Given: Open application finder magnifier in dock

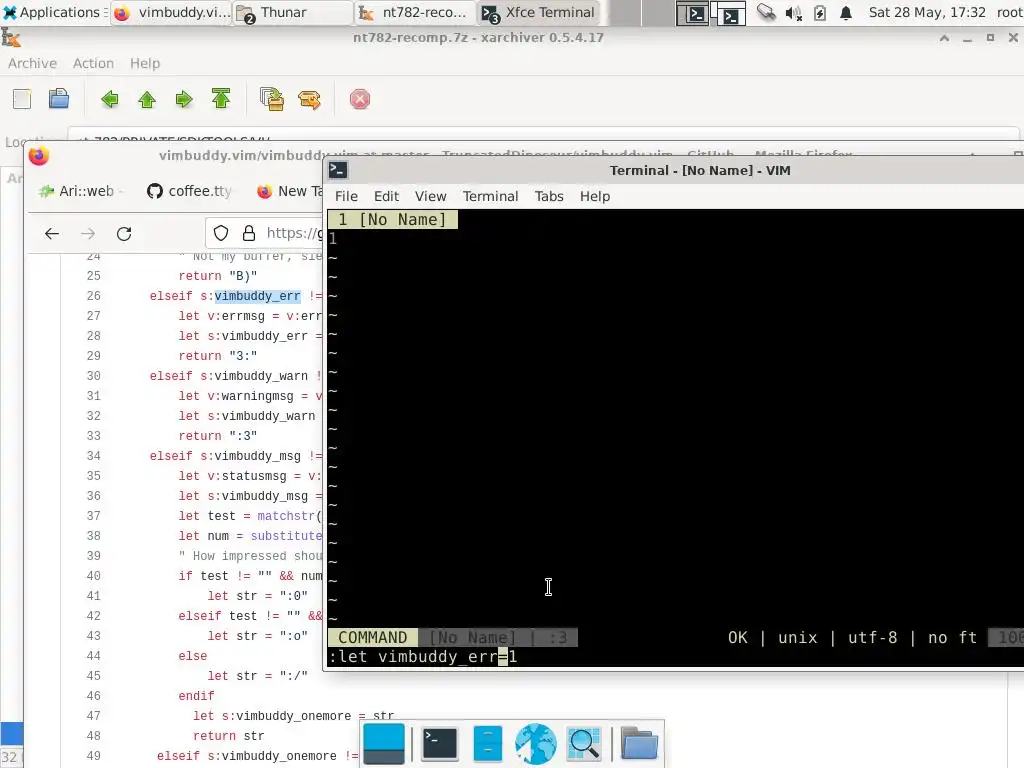Looking at the screenshot, I should click(x=584, y=744).
